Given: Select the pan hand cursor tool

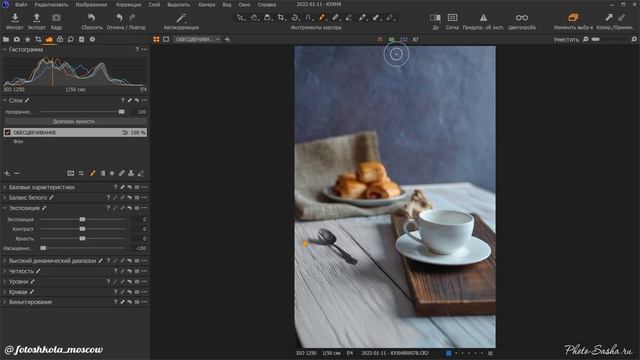Looking at the screenshot, I should [254, 18].
